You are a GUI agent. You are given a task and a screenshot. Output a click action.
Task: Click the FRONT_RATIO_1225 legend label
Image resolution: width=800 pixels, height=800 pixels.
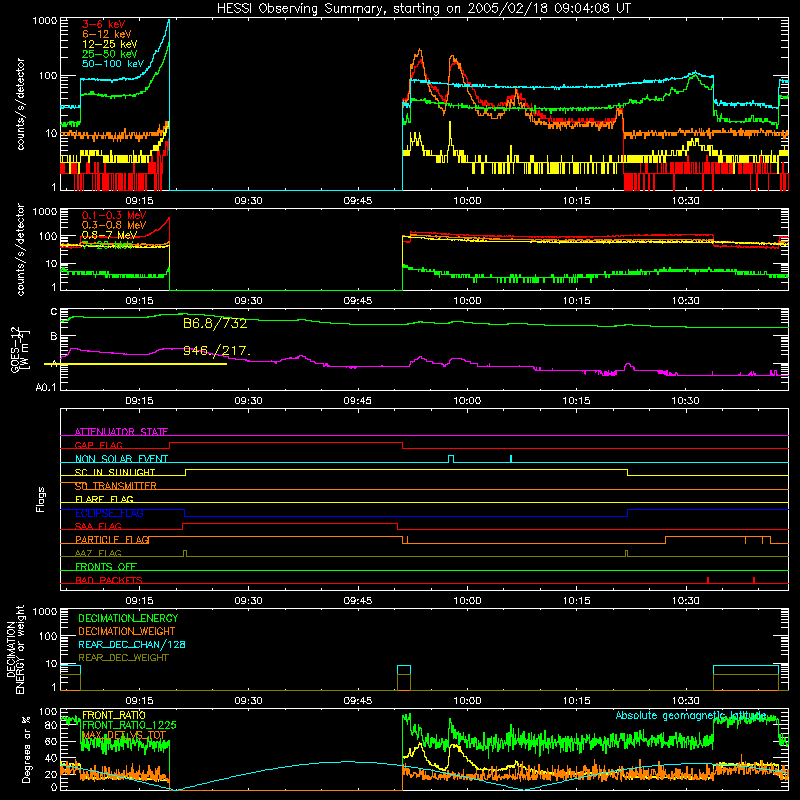coord(129,726)
